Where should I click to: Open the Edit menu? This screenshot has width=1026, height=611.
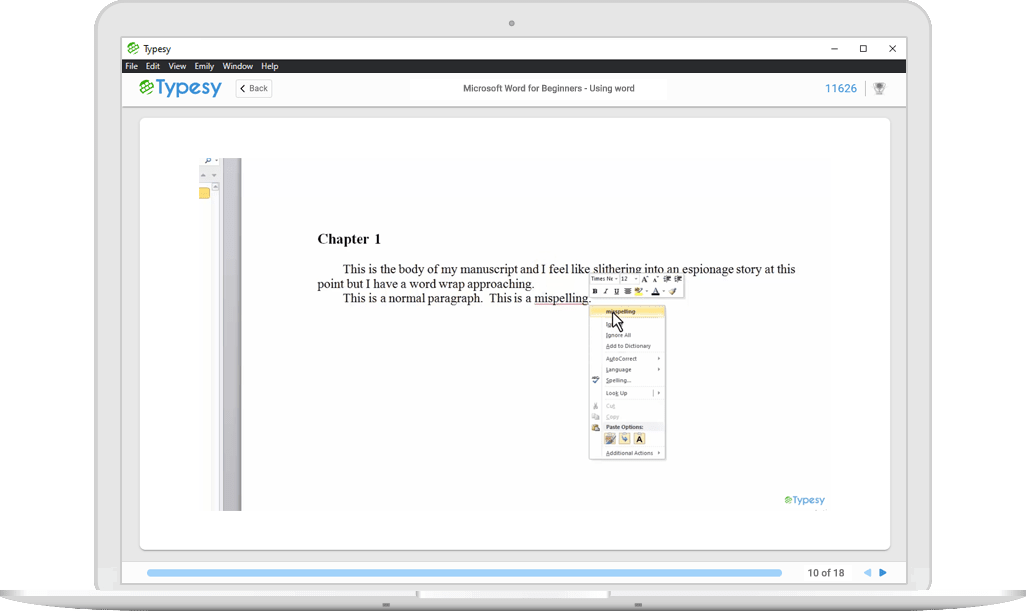tap(152, 66)
